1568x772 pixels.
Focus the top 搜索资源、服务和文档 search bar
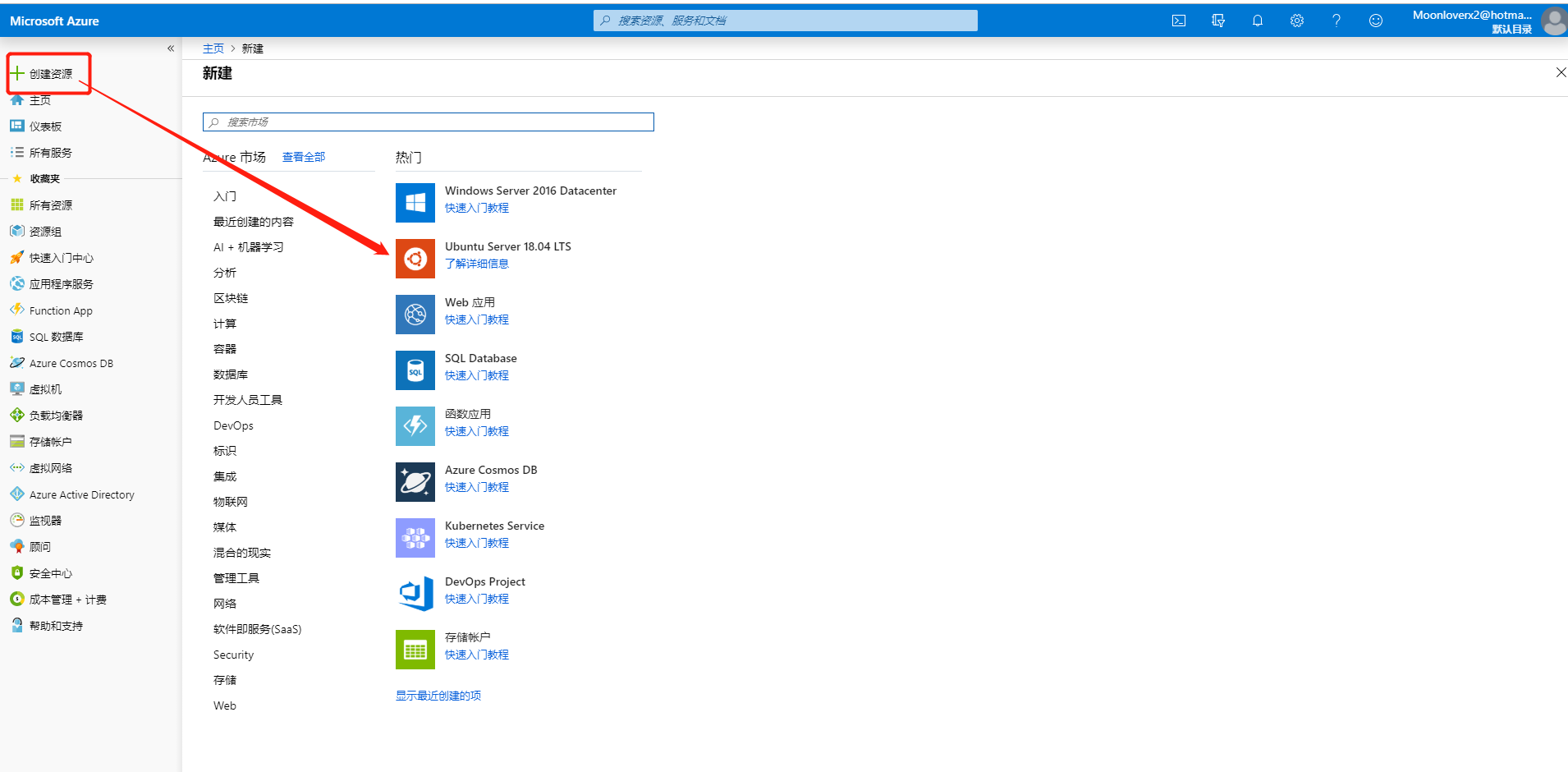pyautogui.click(x=786, y=21)
